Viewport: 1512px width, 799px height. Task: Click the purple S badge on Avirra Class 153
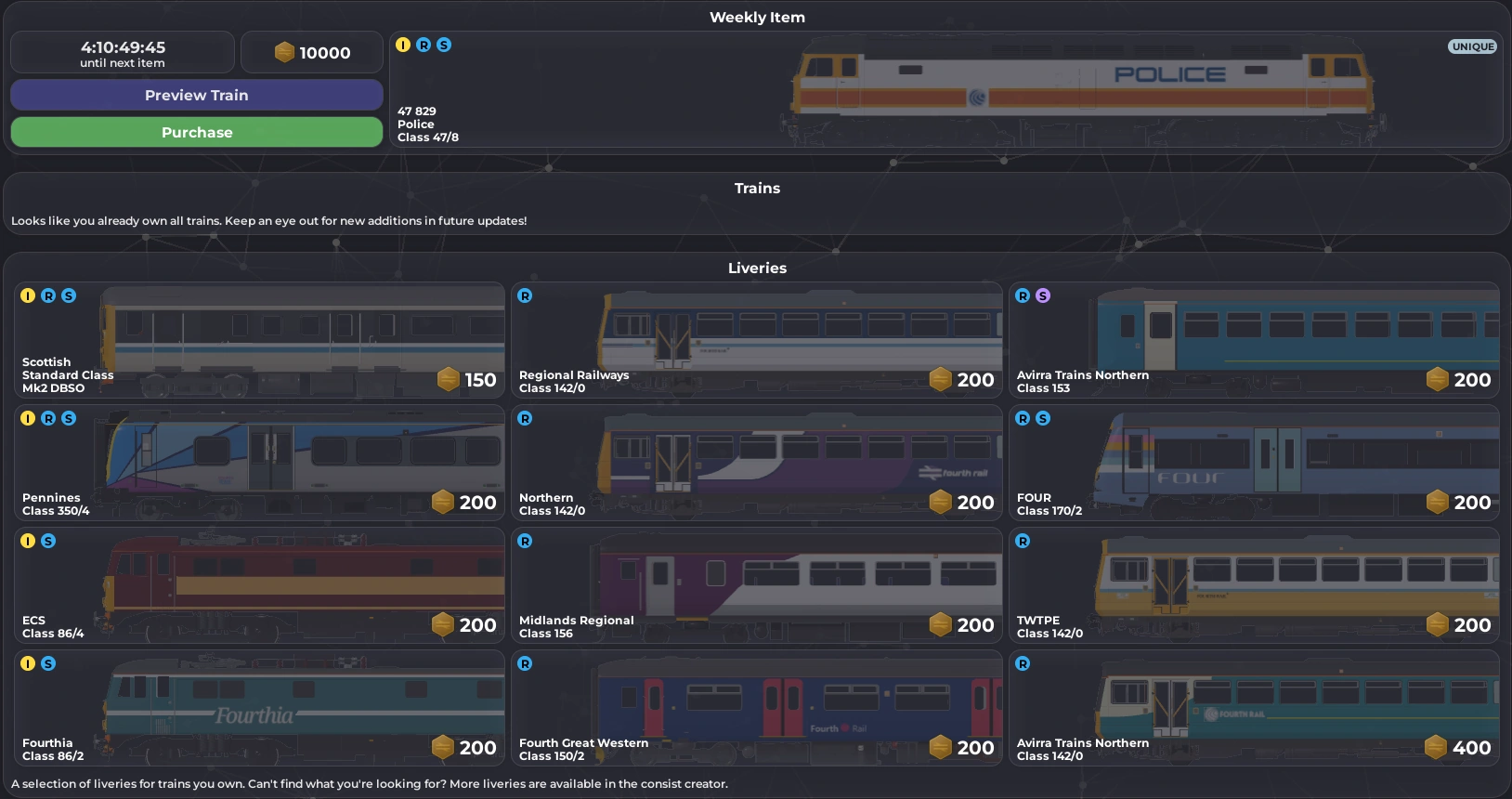tap(1043, 295)
